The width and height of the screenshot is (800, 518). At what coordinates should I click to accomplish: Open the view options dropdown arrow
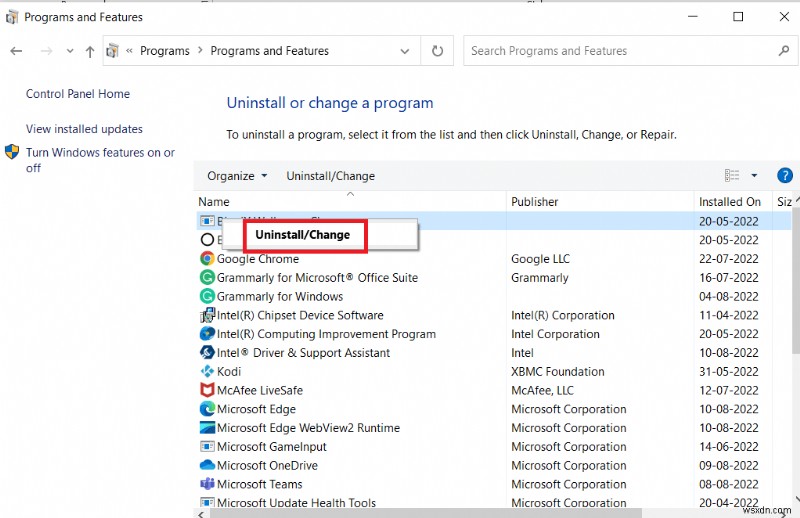[754, 175]
